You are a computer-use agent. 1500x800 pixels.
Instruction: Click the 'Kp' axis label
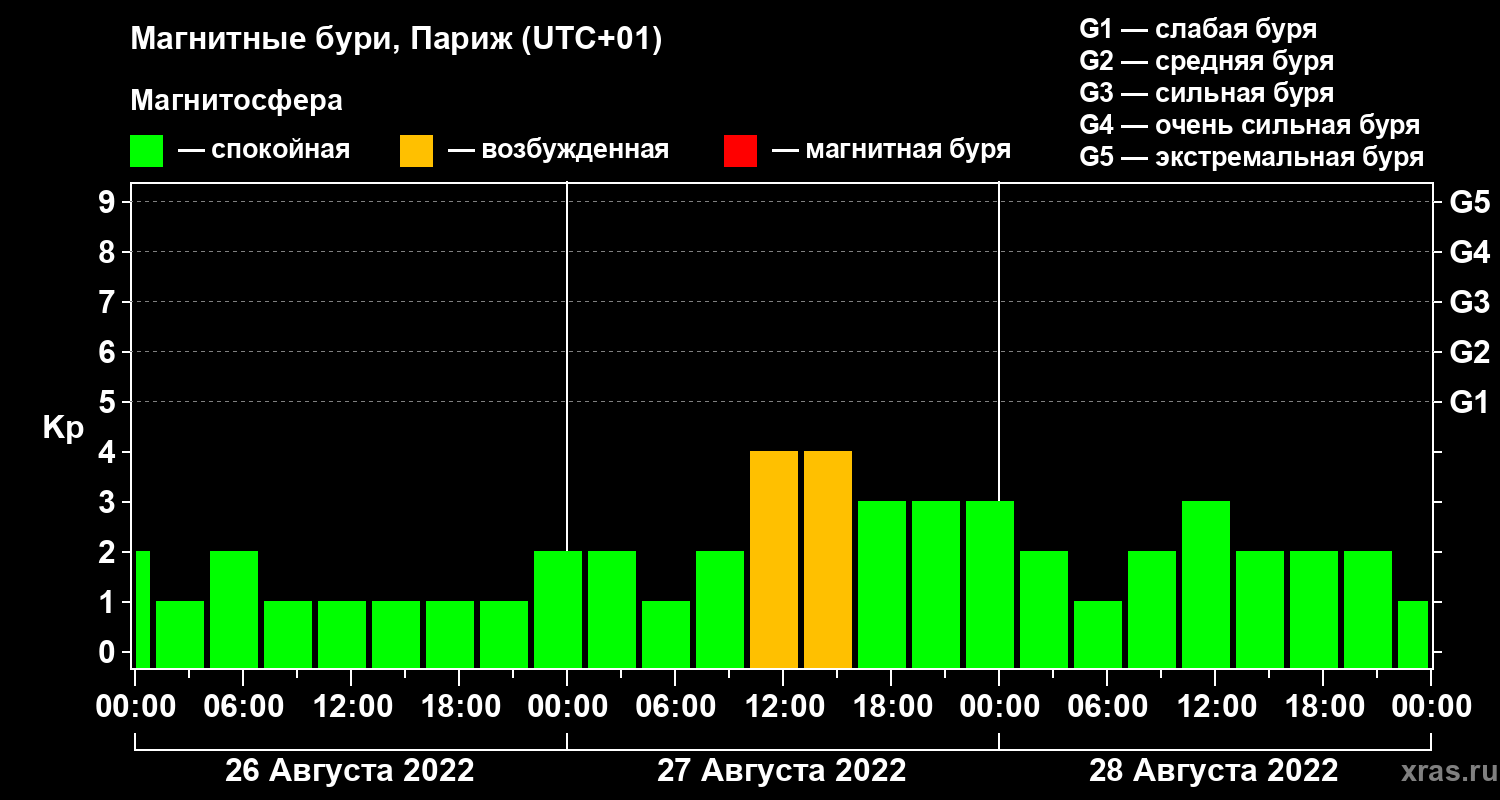point(64,427)
